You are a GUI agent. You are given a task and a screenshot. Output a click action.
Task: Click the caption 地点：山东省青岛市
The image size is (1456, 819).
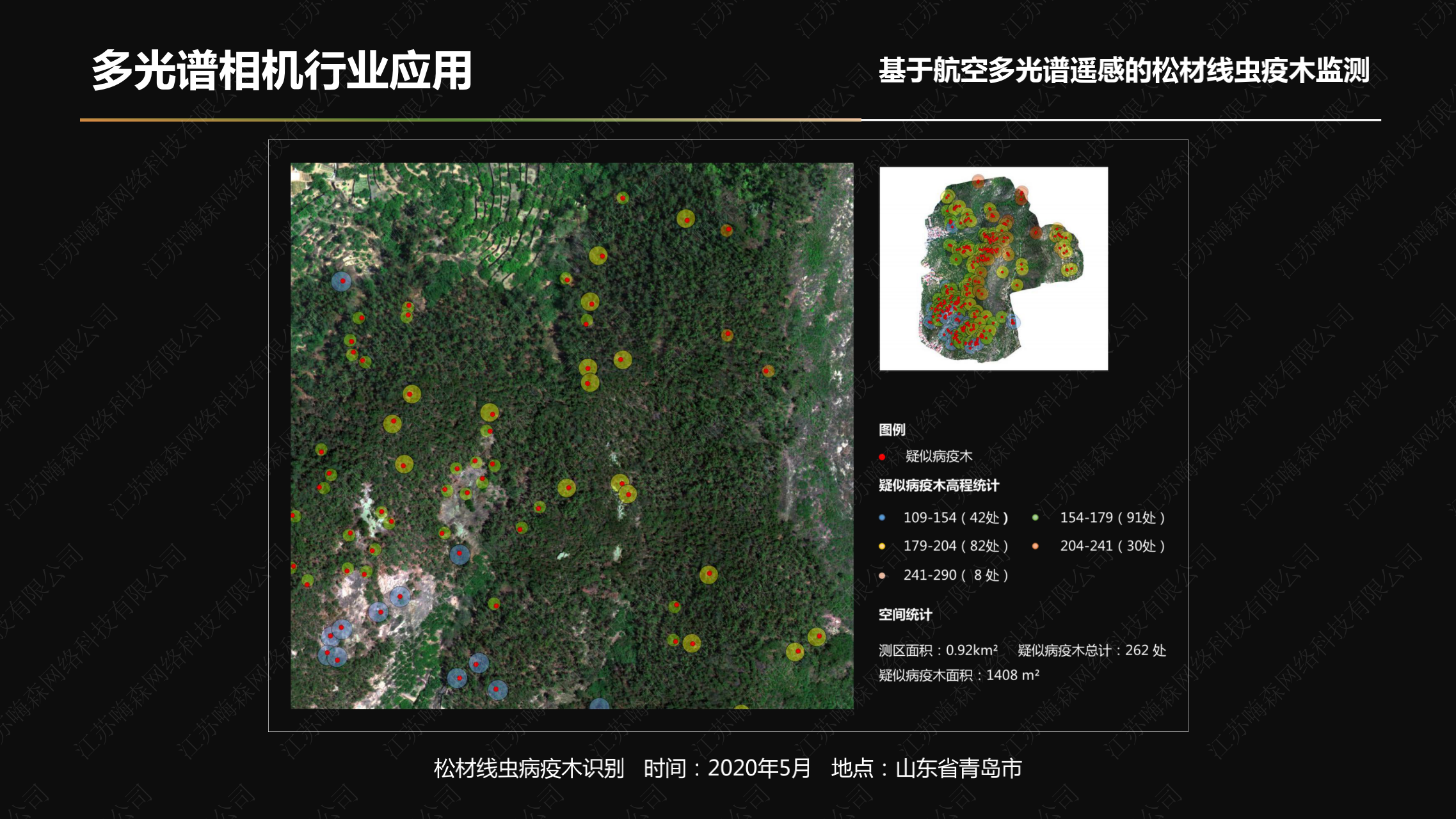click(927, 768)
